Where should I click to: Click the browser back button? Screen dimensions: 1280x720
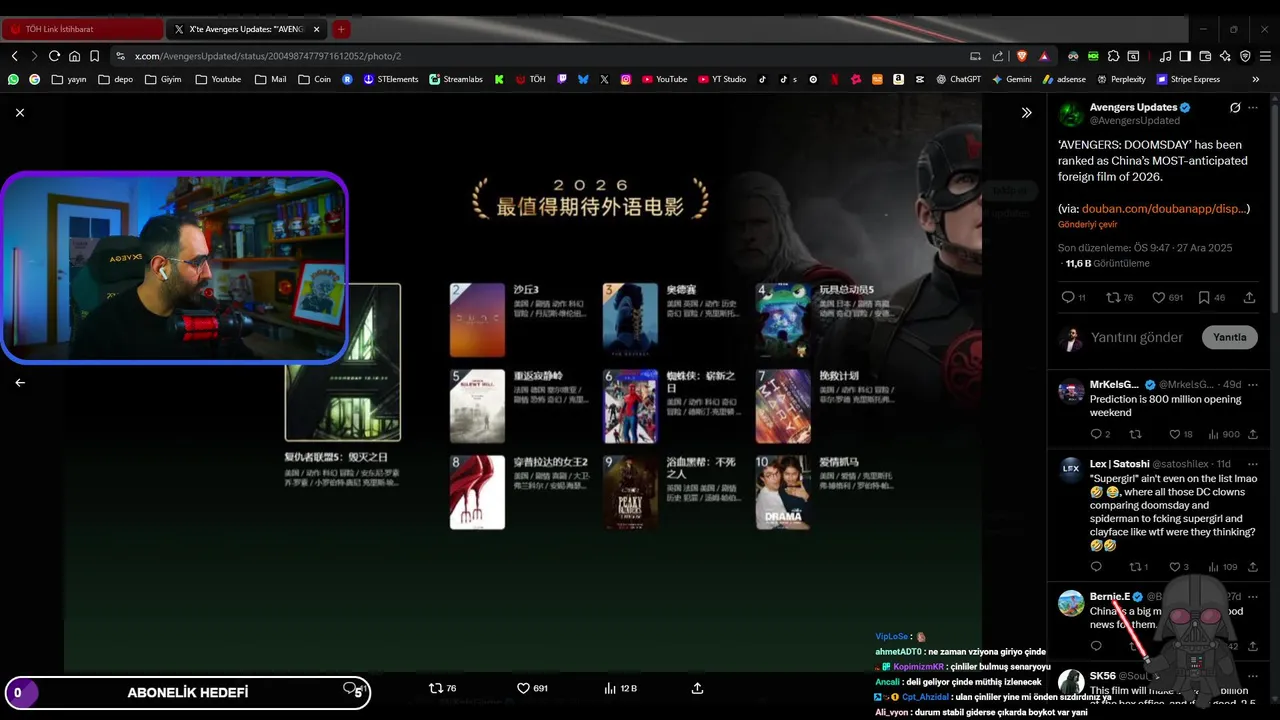[14, 56]
